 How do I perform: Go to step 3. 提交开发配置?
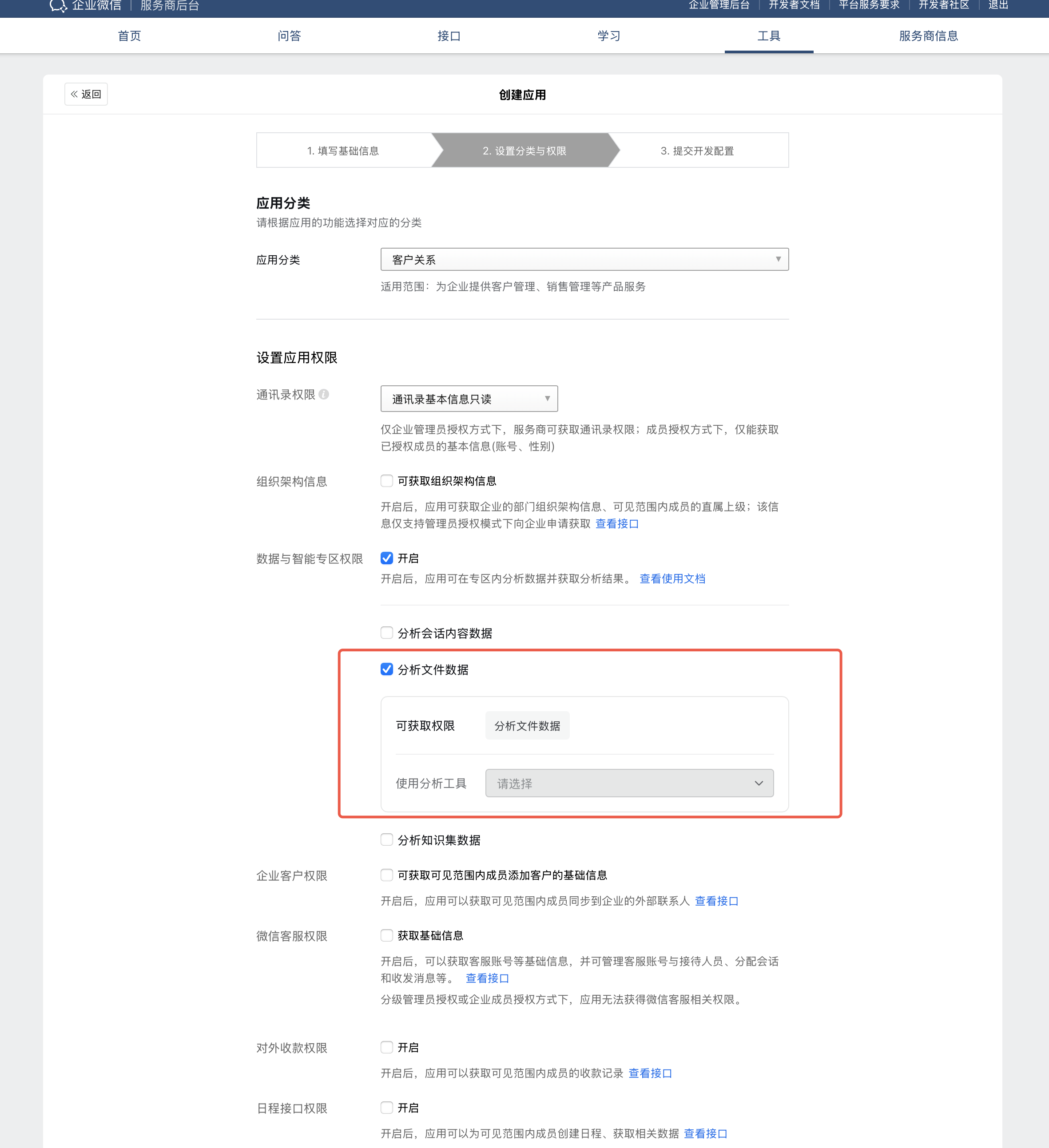tap(697, 150)
